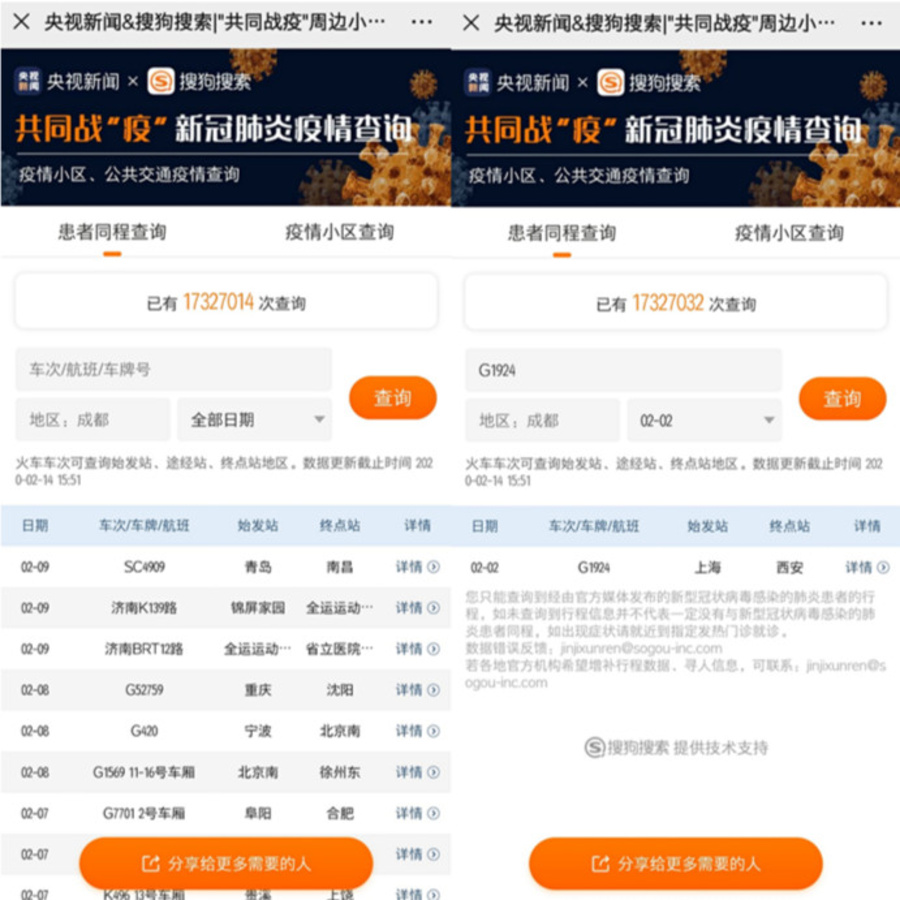This screenshot has width=900, height=900.
Task: View details of the 济南BRT12路 entry
Action: 417,649
